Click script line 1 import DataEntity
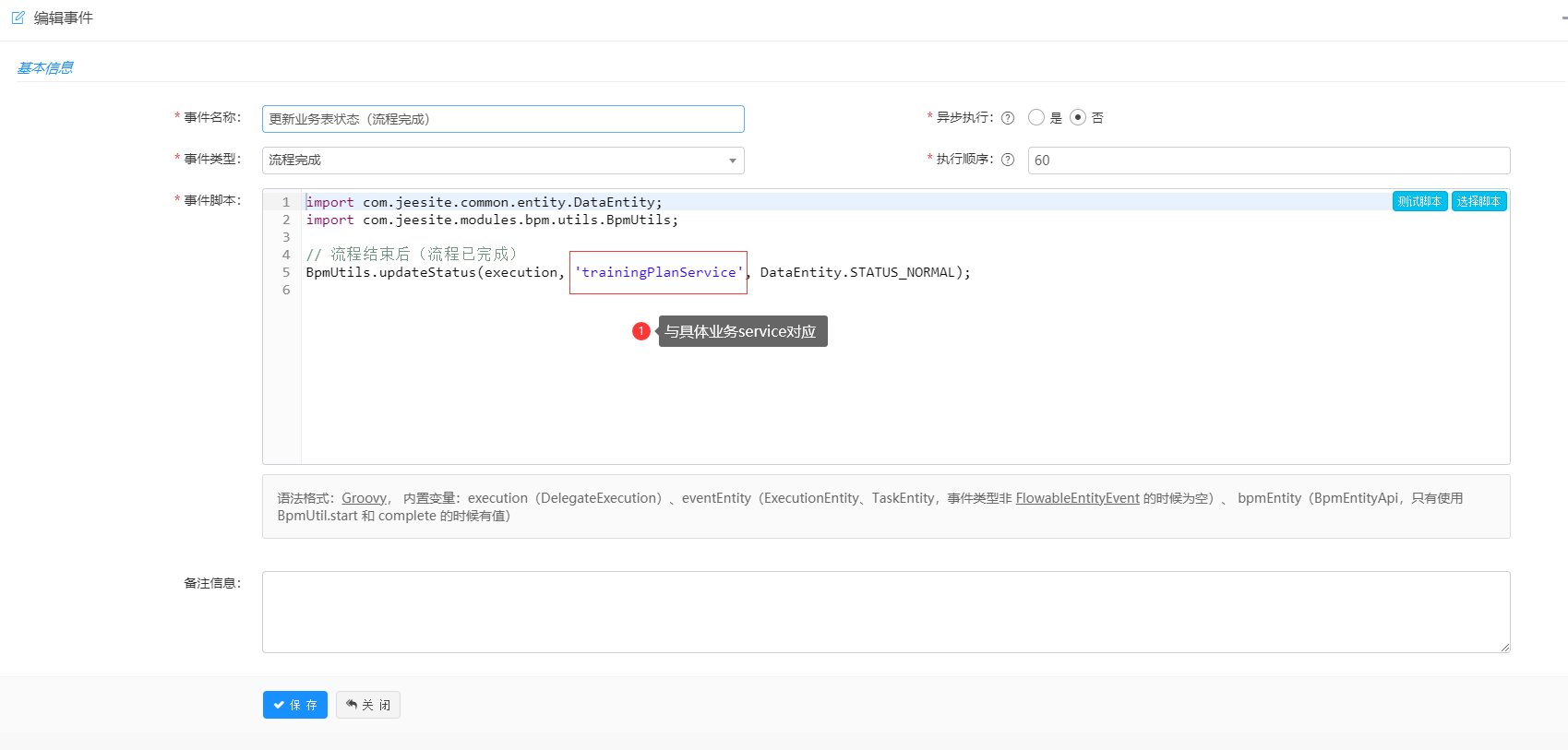1568x750 pixels. click(485, 202)
